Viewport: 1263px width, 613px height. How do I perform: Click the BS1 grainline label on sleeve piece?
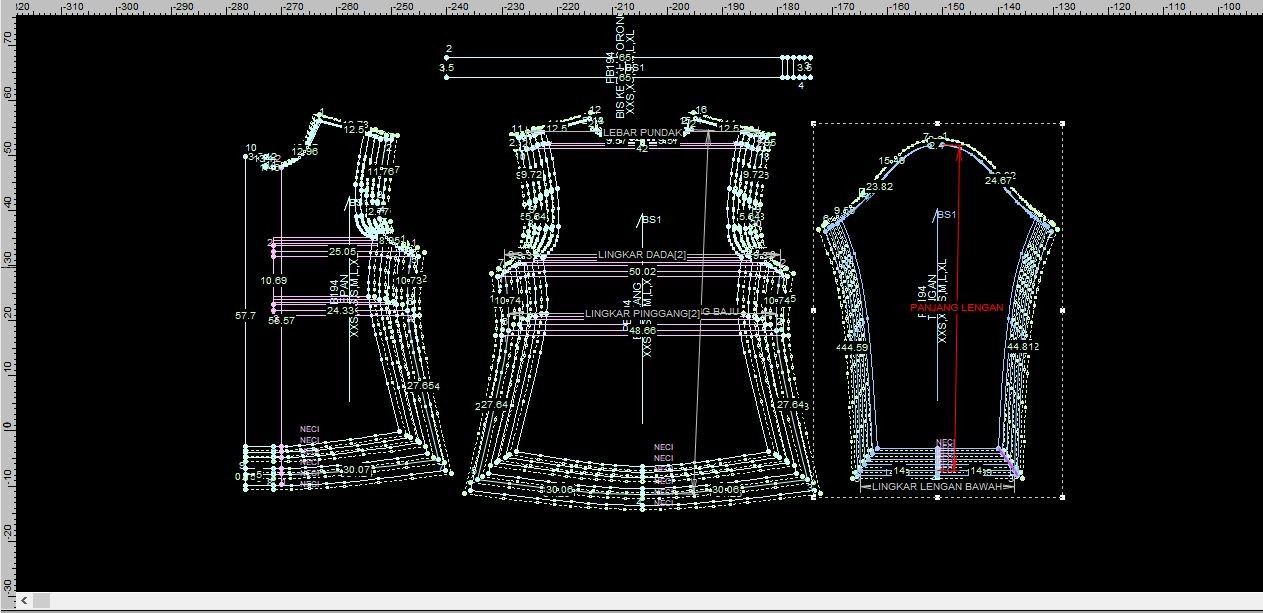point(946,215)
